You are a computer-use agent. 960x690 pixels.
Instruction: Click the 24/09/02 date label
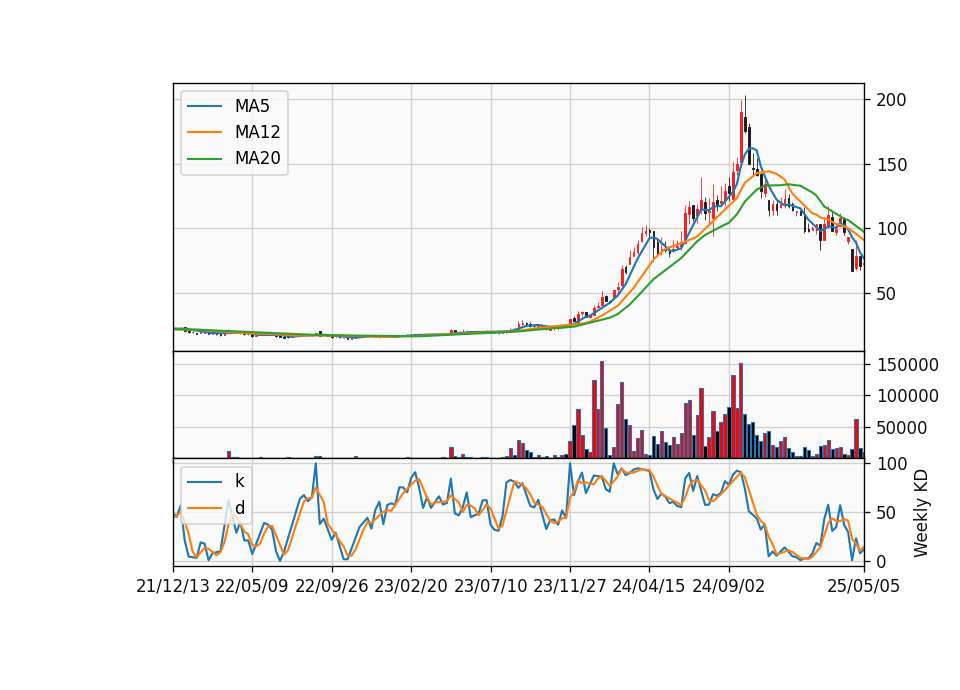click(x=729, y=587)
